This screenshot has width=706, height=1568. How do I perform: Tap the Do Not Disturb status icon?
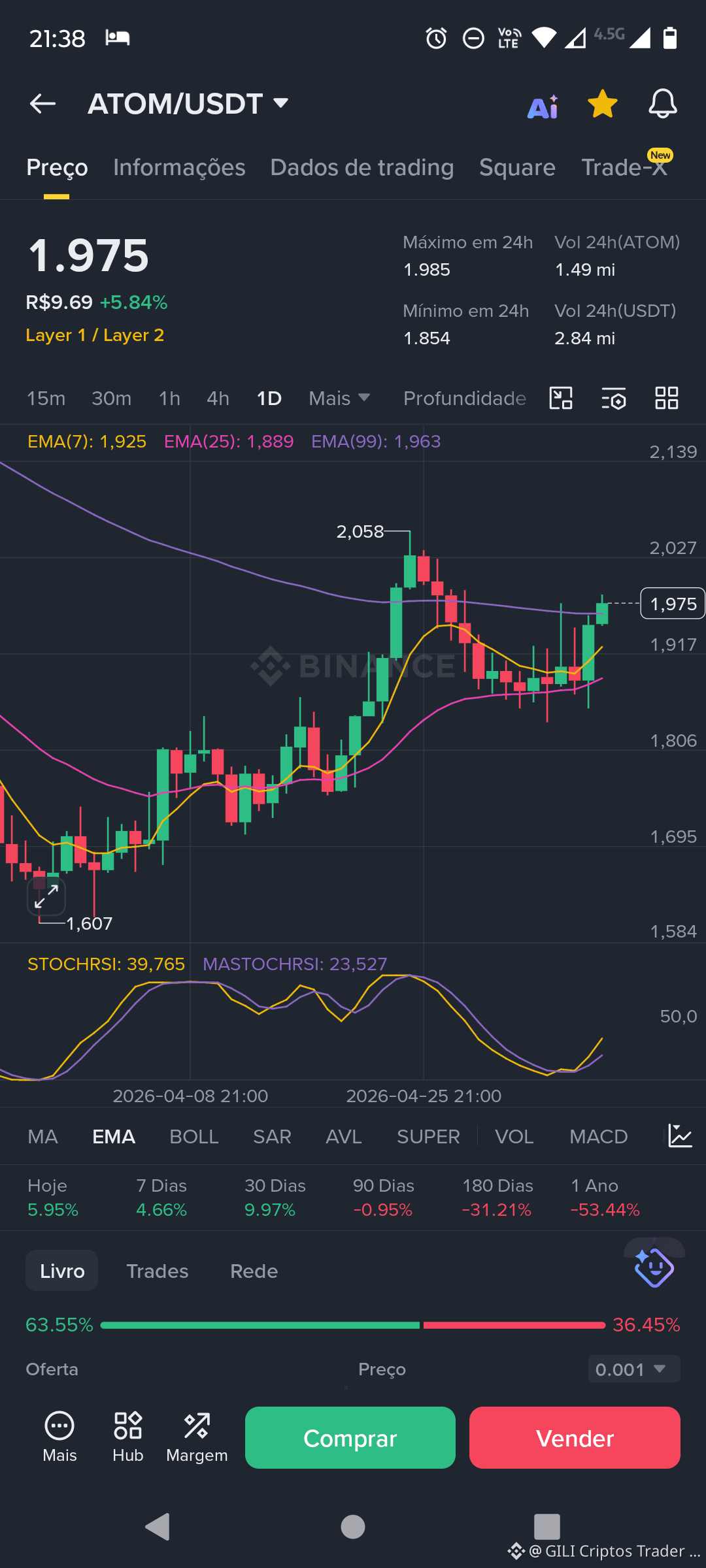[x=473, y=39]
